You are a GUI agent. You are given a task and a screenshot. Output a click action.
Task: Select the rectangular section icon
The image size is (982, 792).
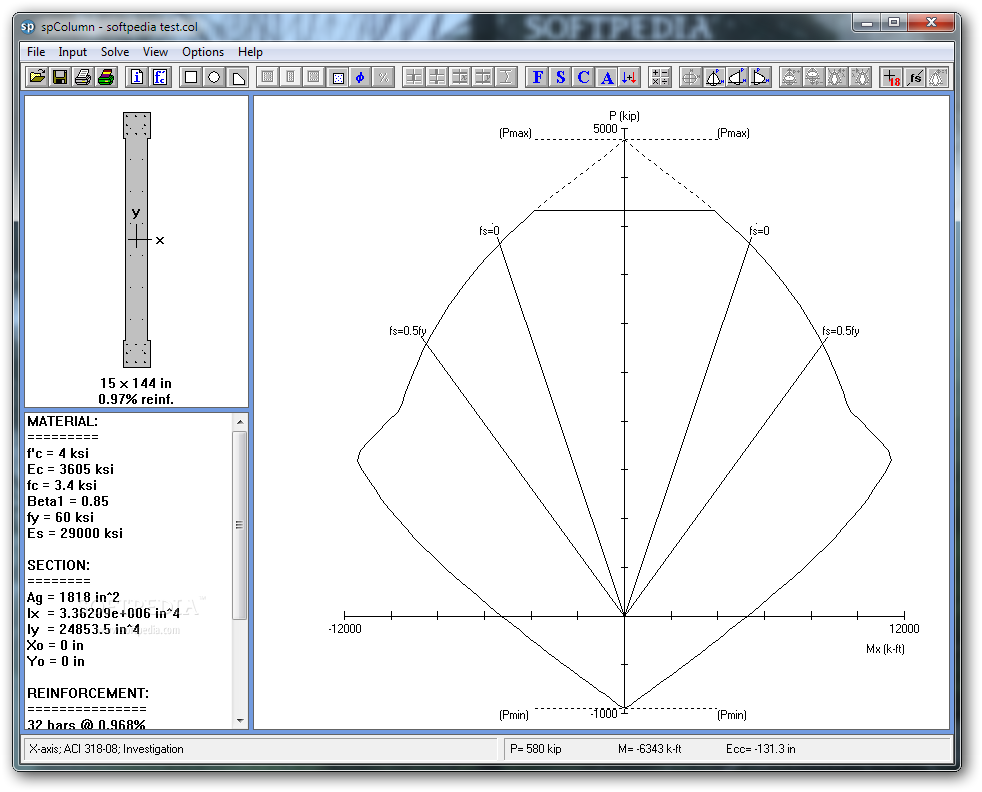tap(191, 77)
